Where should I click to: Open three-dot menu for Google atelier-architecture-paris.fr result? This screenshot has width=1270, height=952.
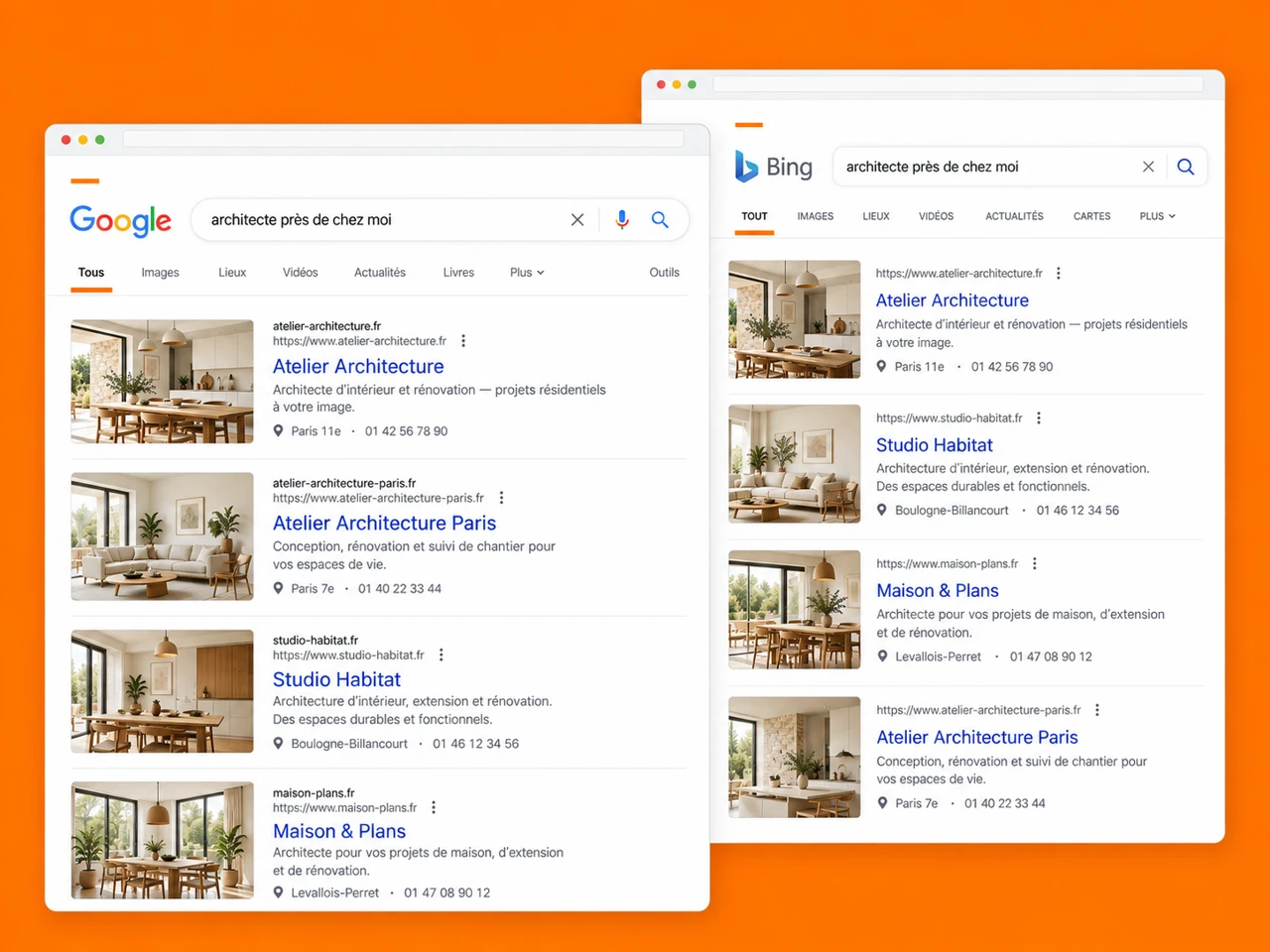click(x=501, y=498)
